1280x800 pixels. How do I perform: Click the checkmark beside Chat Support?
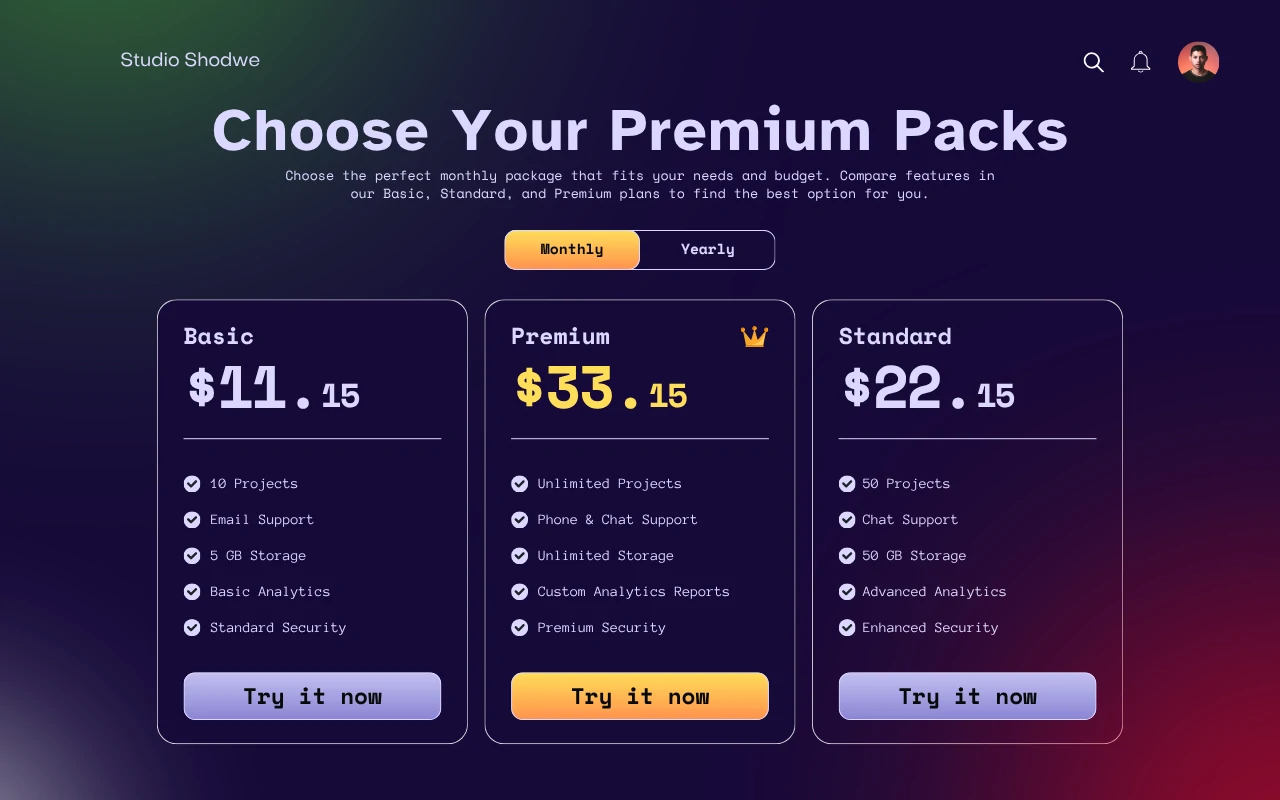(x=847, y=520)
